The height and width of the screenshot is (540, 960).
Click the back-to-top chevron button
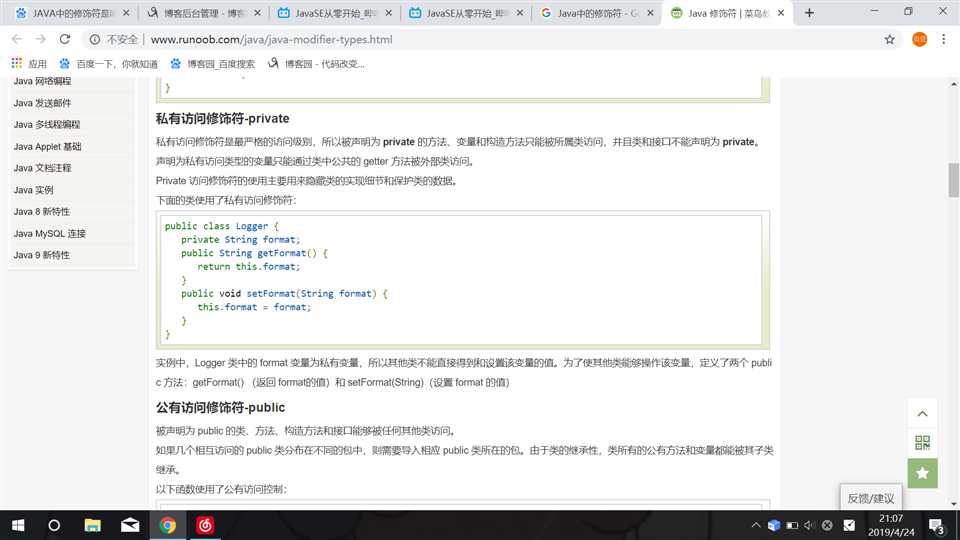[x=922, y=414]
